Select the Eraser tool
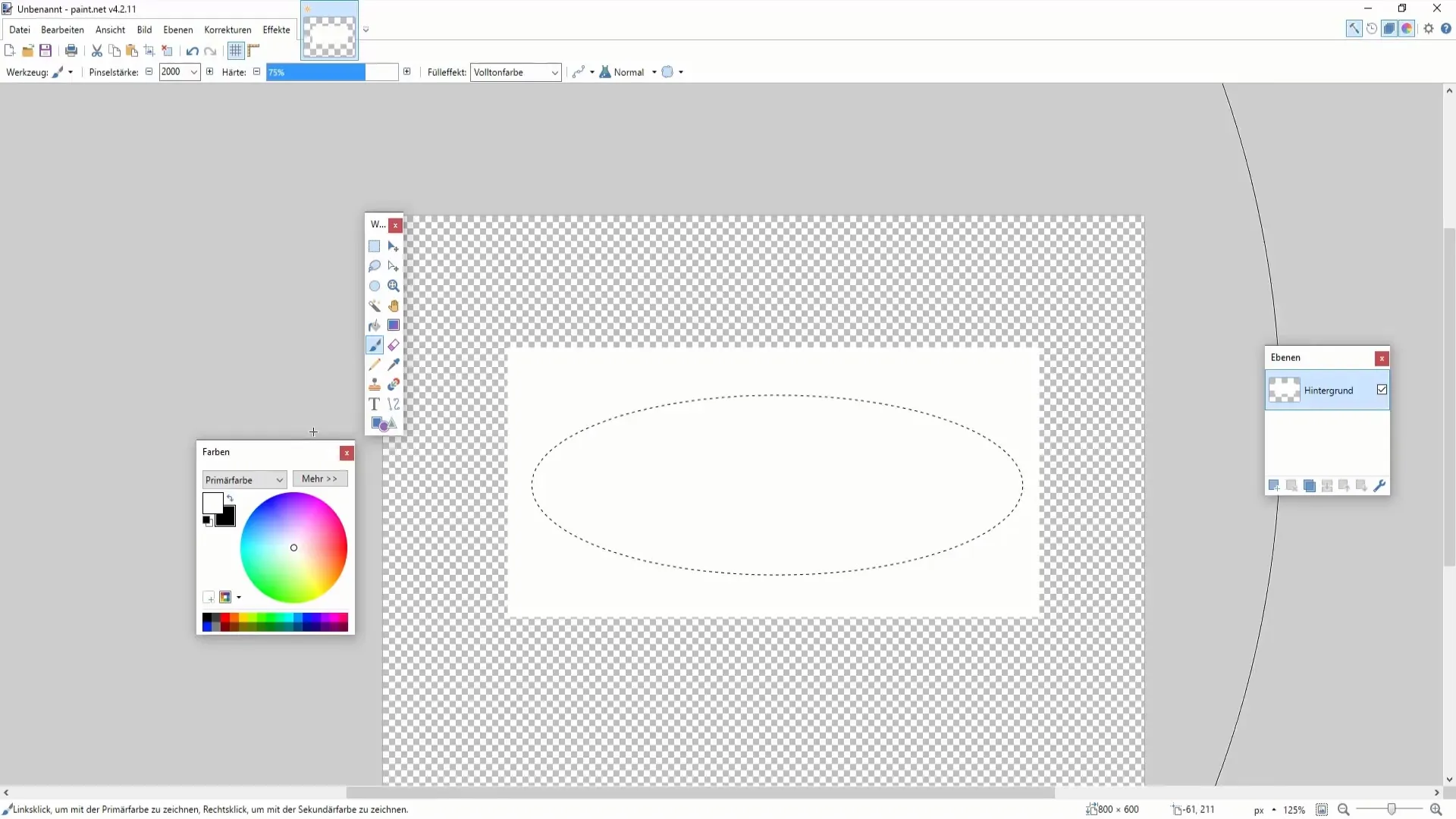Viewport: 1456px width, 819px height. (x=394, y=345)
